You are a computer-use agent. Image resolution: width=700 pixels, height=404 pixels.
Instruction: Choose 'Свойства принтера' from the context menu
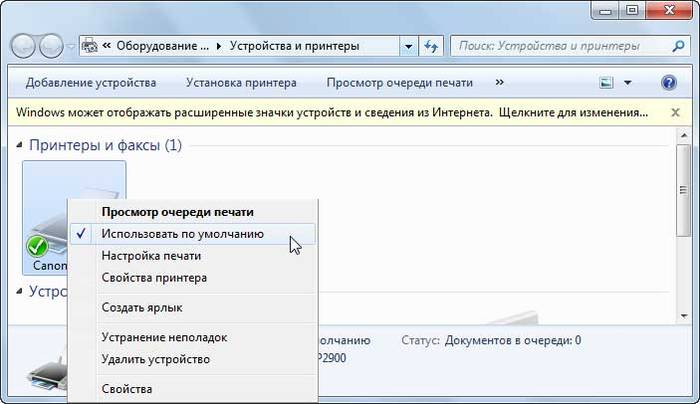pos(154,278)
